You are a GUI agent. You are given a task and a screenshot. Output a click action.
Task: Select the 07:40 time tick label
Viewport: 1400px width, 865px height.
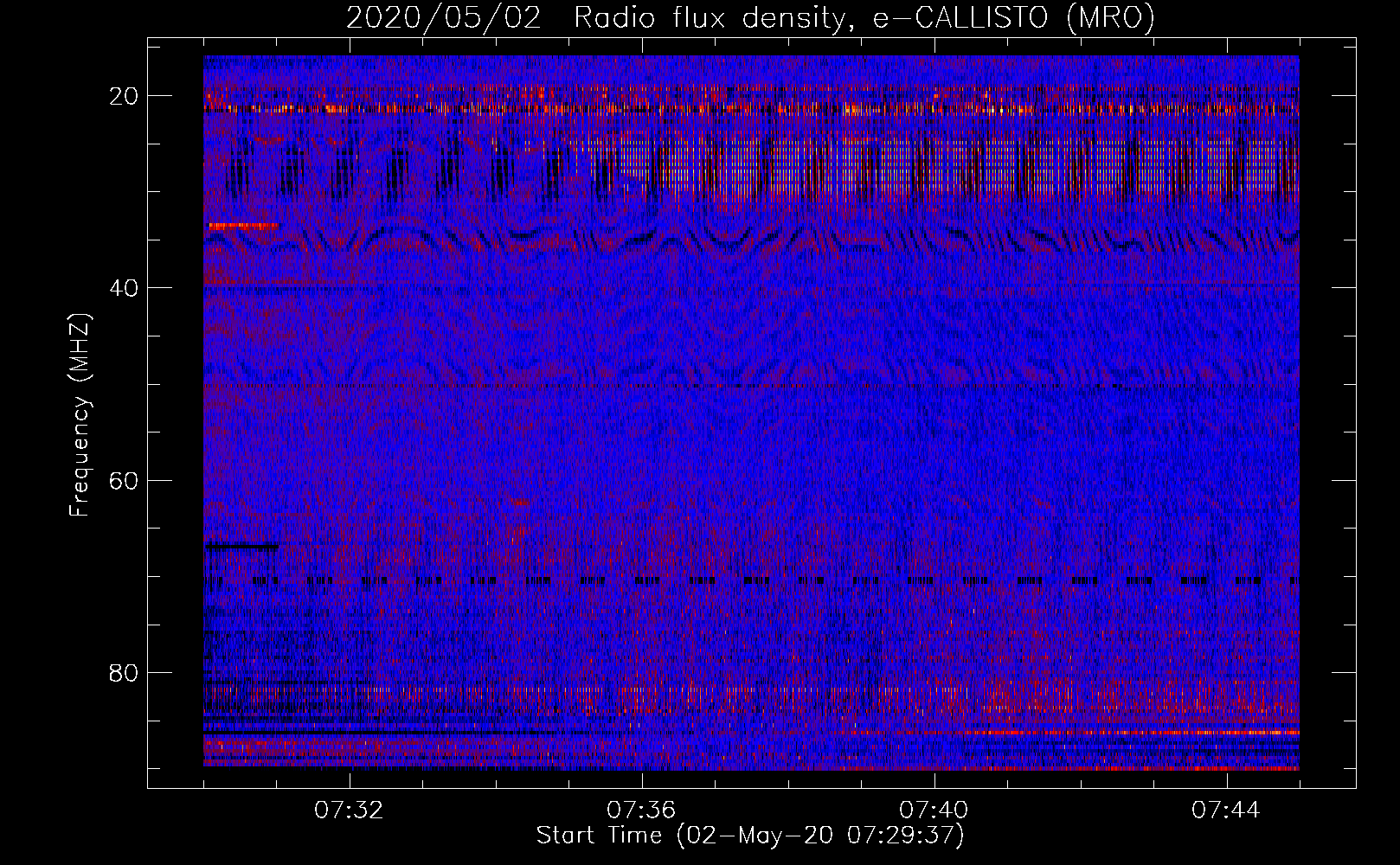click(x=934, y=811)
